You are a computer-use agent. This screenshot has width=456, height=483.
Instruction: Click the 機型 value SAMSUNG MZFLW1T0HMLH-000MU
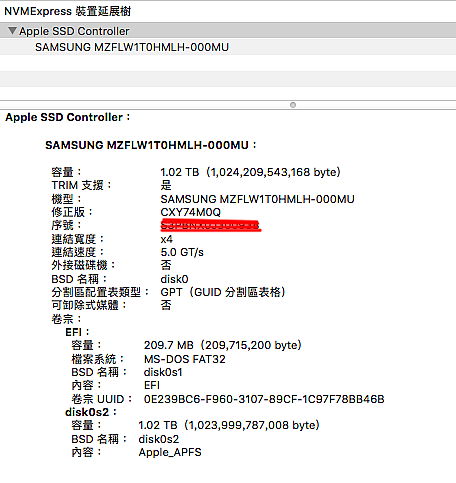(257, 199)
